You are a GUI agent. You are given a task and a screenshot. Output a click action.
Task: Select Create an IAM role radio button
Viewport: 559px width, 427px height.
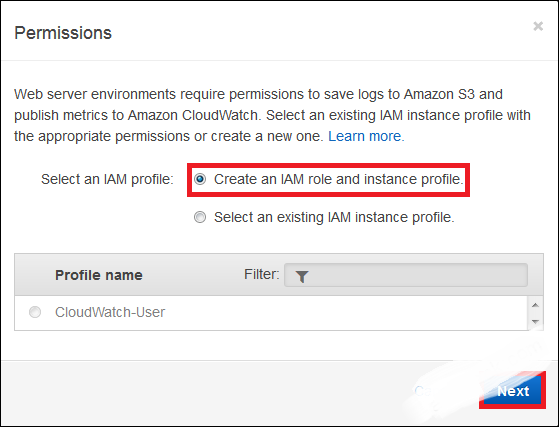click(200, 179)
